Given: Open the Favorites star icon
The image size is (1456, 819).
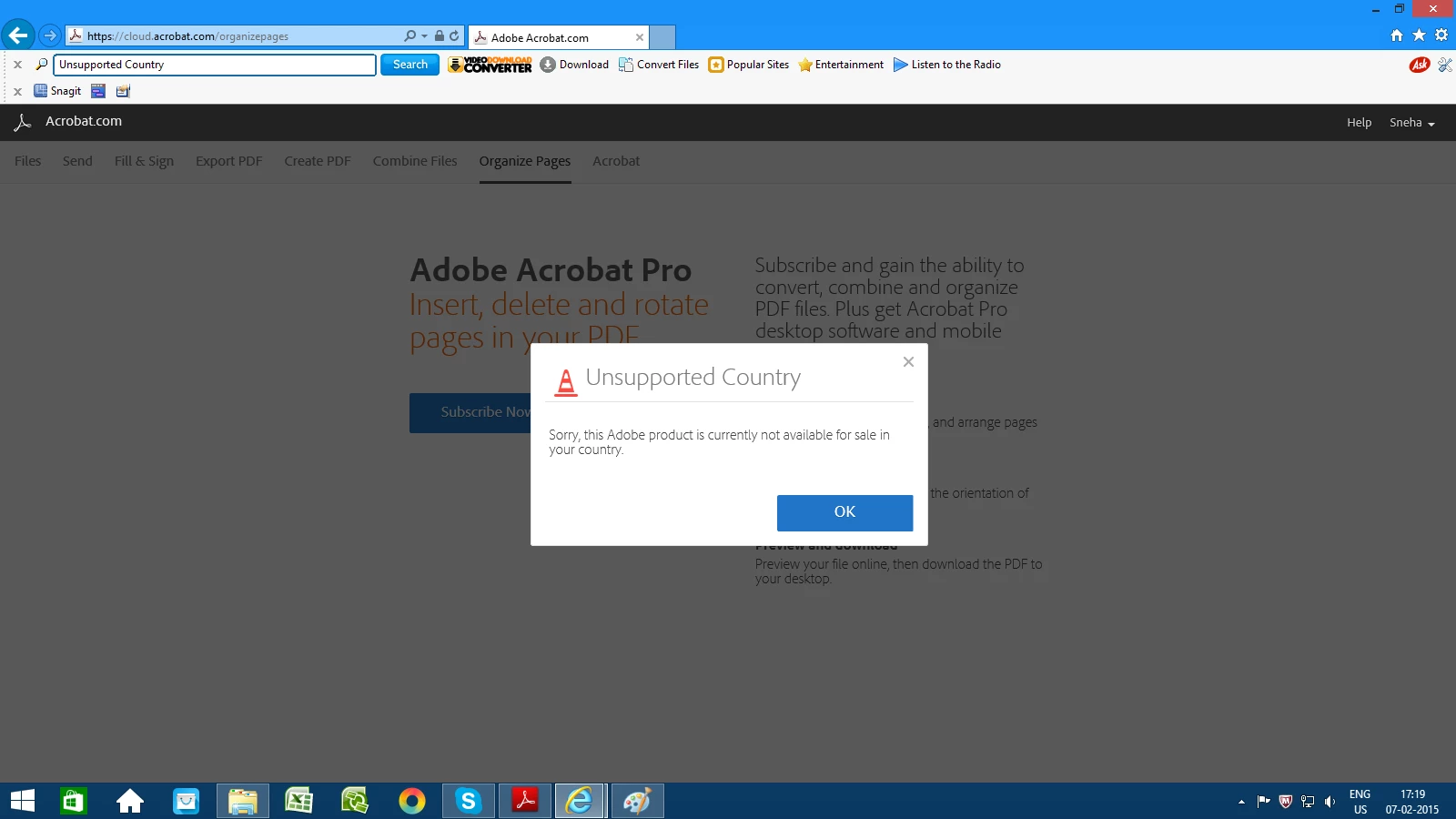Looking at the screenshot, I should (1419, 35).
